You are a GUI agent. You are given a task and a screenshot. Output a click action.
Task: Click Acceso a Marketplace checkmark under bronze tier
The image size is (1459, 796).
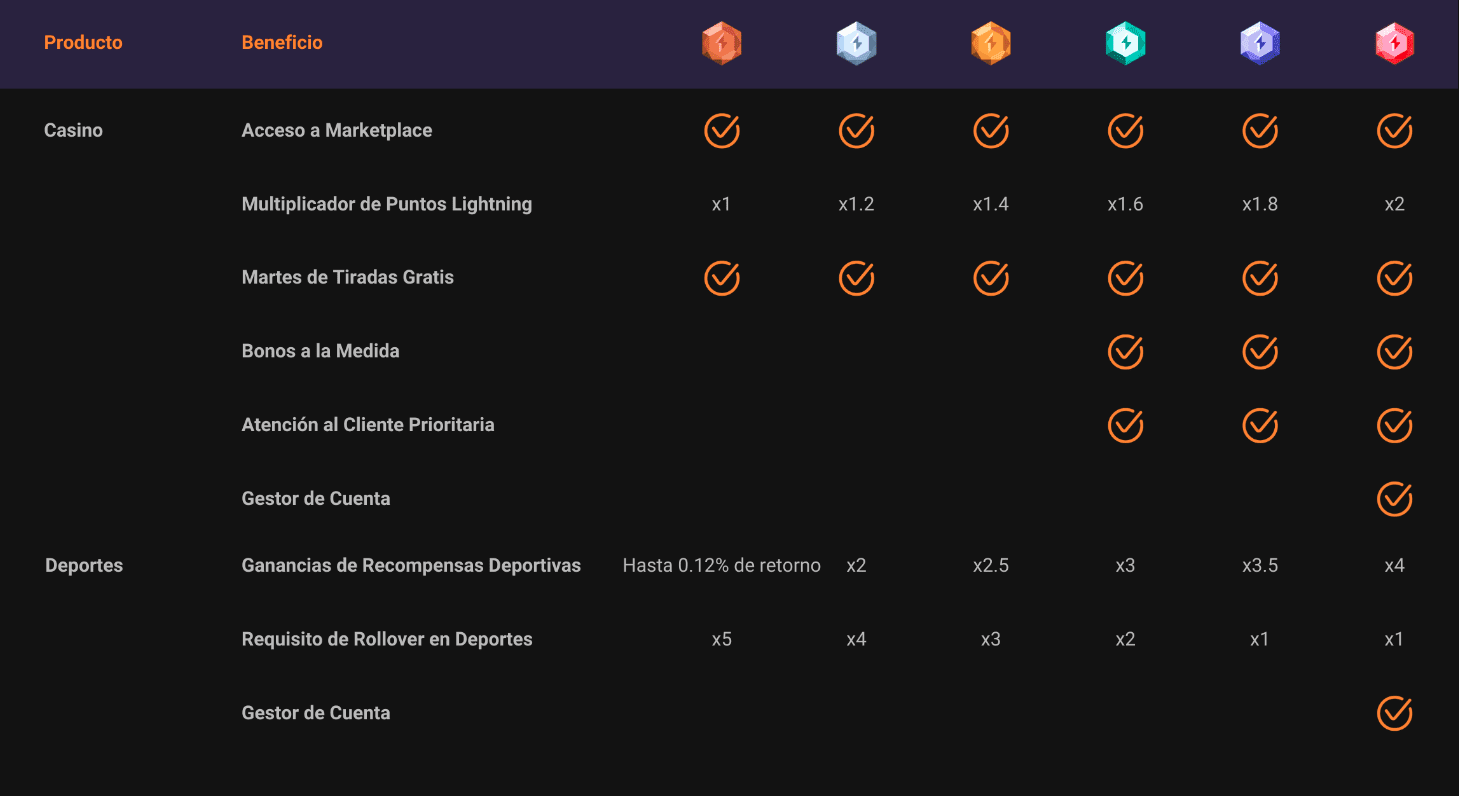point(721,131)
